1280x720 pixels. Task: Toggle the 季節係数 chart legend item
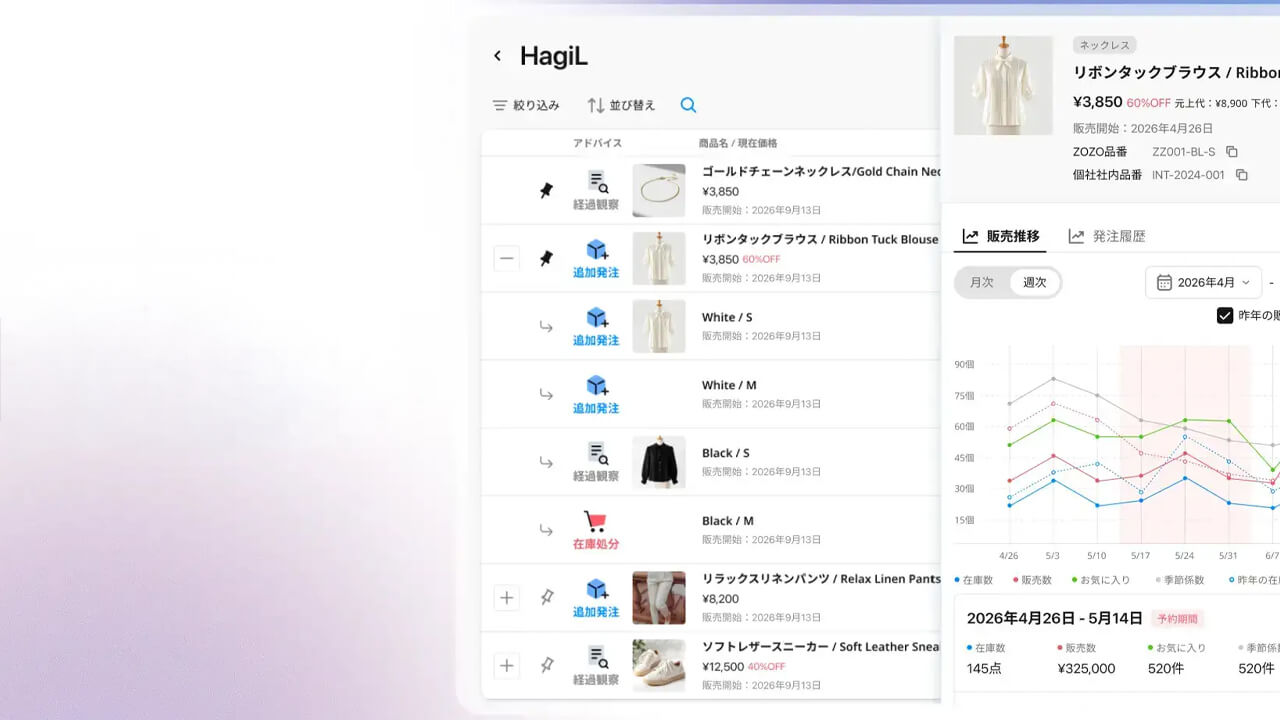1180,580
